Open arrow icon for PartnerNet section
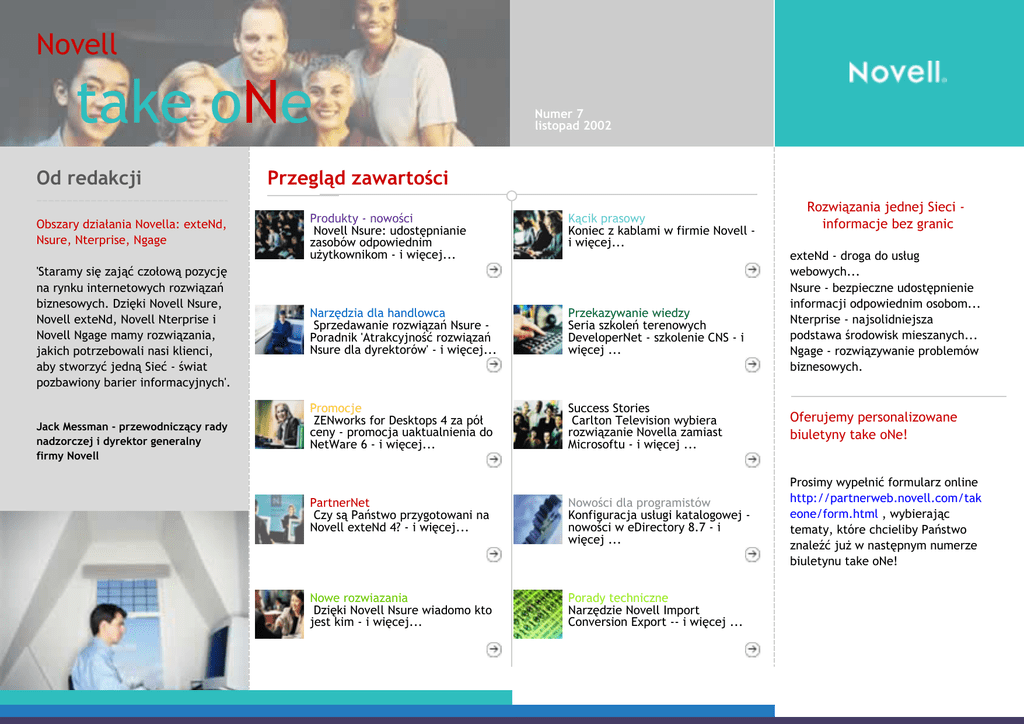Screen dimensions: 1024x724 point(494,555)
